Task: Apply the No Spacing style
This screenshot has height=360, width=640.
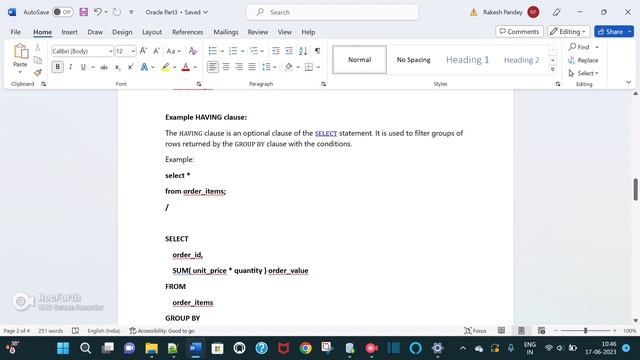Action: pyautogui.click(x=413, y=60)
